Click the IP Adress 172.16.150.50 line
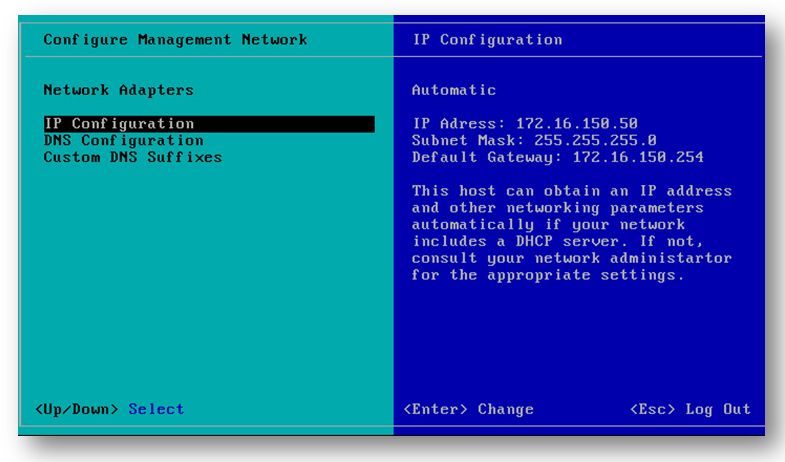 click(525, 124)
